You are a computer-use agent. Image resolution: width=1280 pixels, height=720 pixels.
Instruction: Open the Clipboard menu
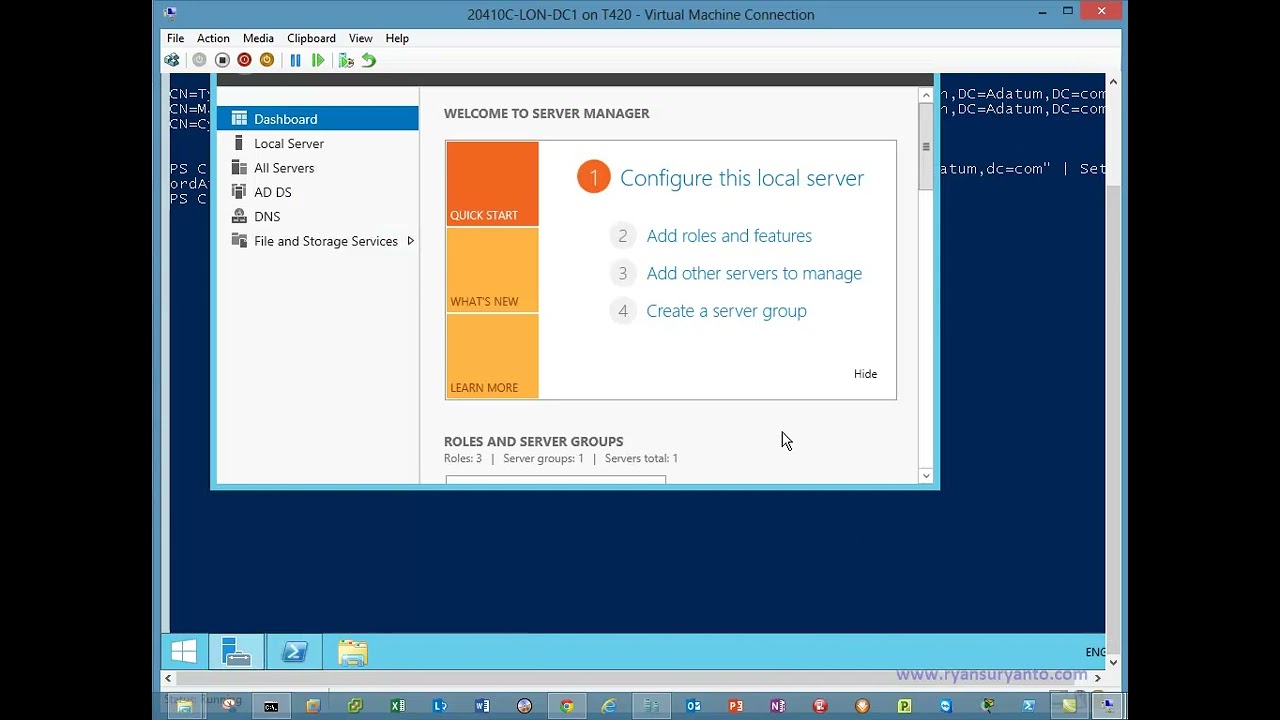(x=311, y=38)
